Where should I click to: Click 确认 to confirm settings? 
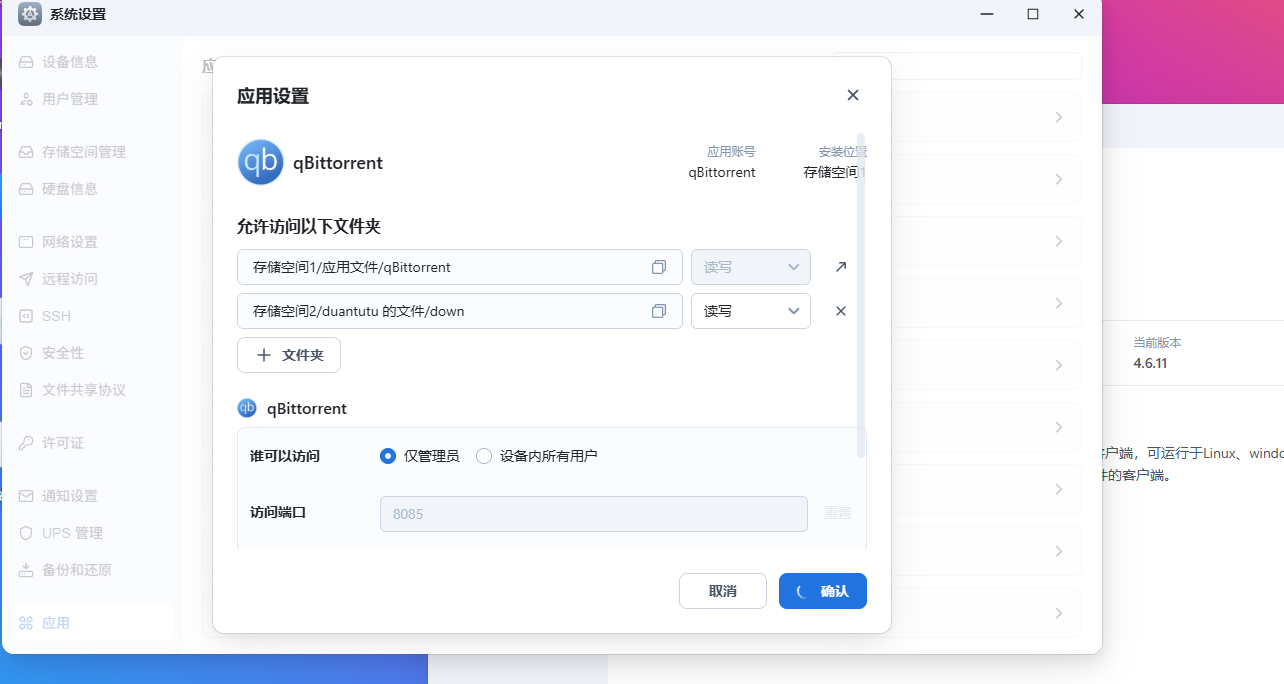(823, 591)
